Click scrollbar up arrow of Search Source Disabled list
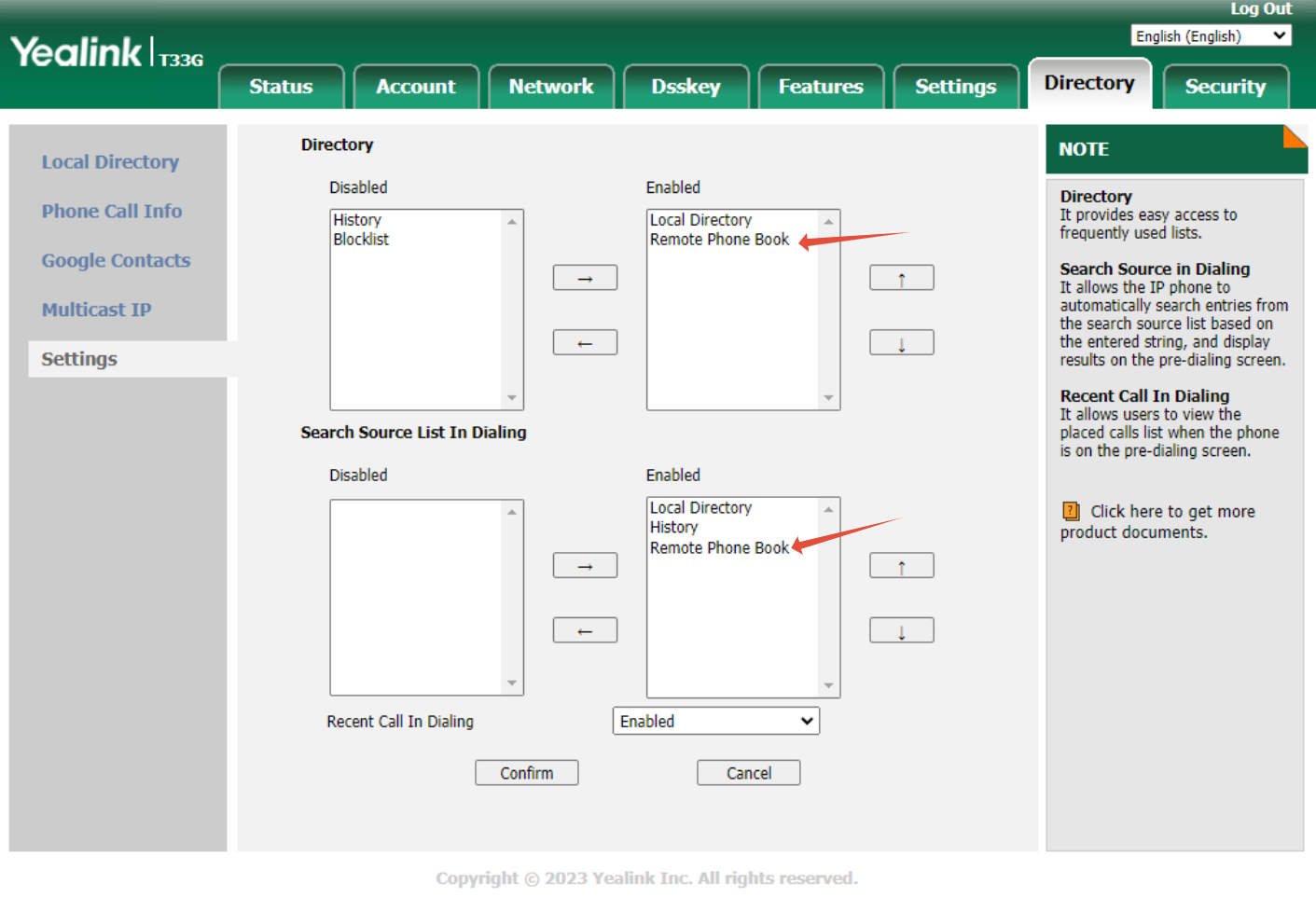The image size is (1316, 897). point(512,512)
